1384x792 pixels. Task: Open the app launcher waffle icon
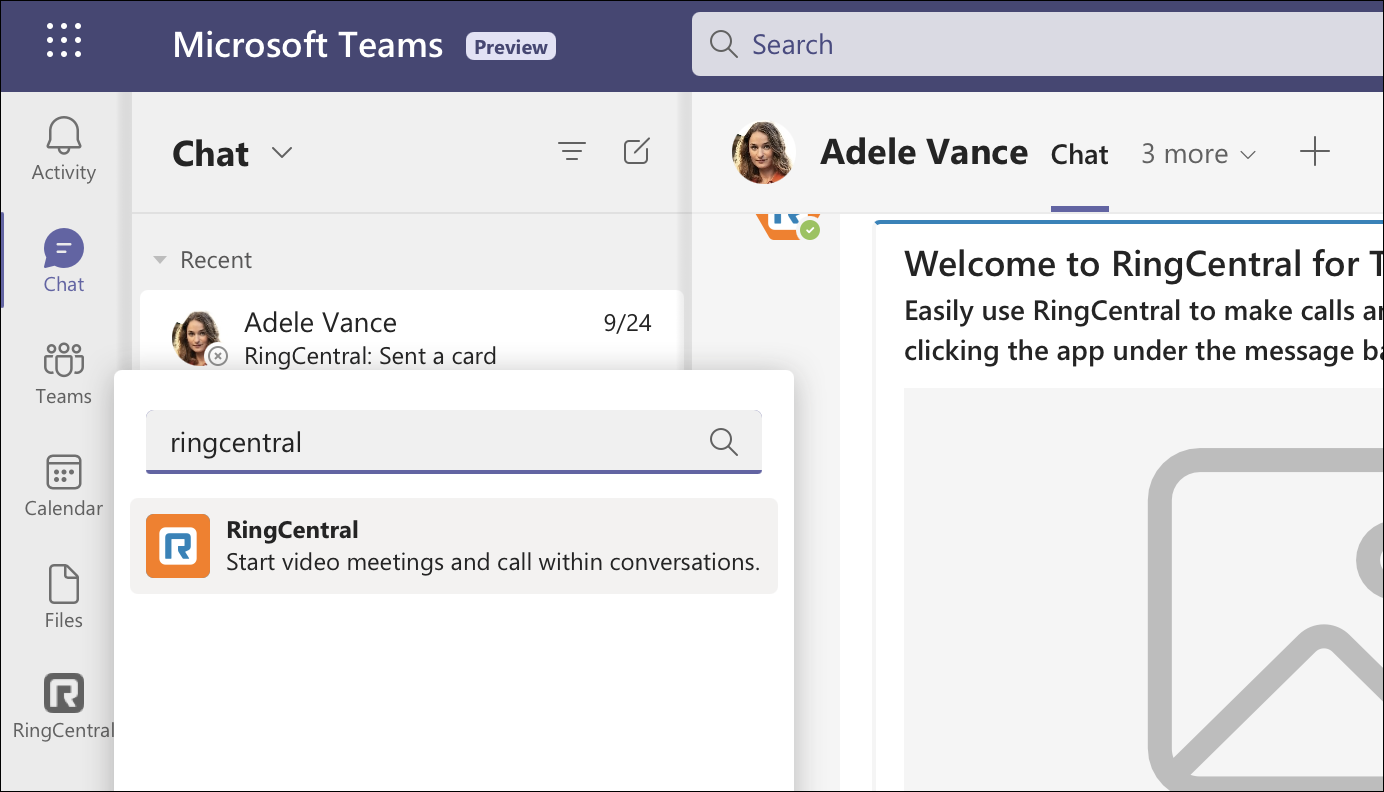point(64,41)
